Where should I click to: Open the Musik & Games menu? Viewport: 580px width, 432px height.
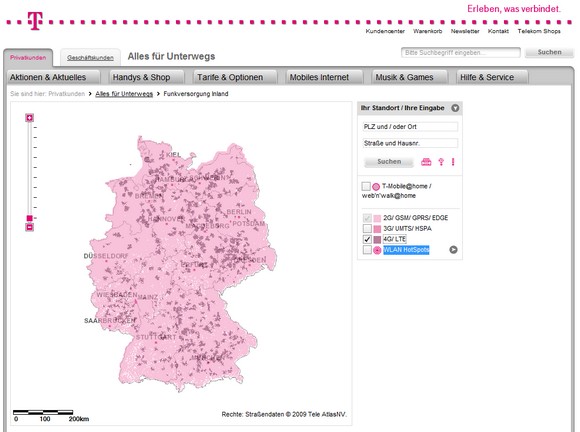[410, 77]
